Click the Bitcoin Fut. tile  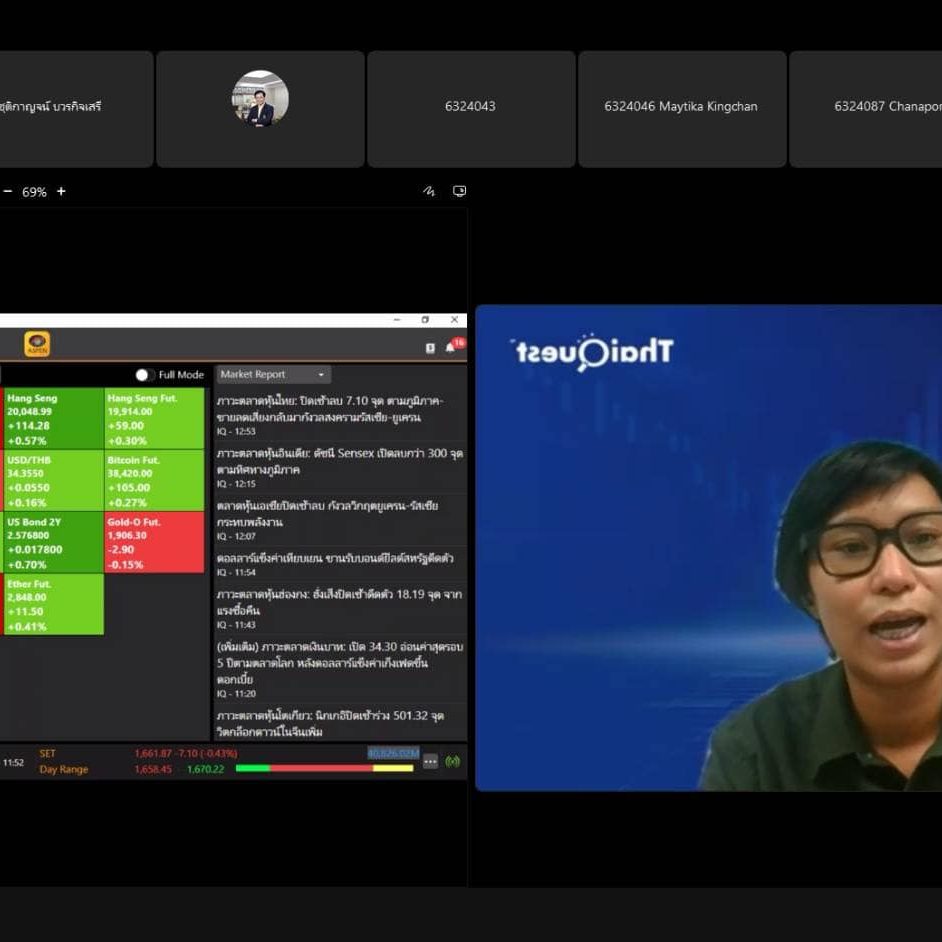pyautogui.click(x=154, y=480)
